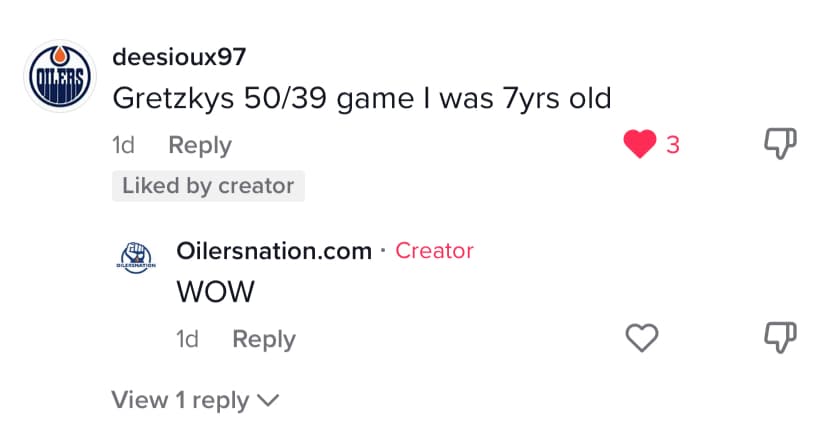Click the Liked by creator badge
The image size is (828, 441).
click(x=208, y=186)
